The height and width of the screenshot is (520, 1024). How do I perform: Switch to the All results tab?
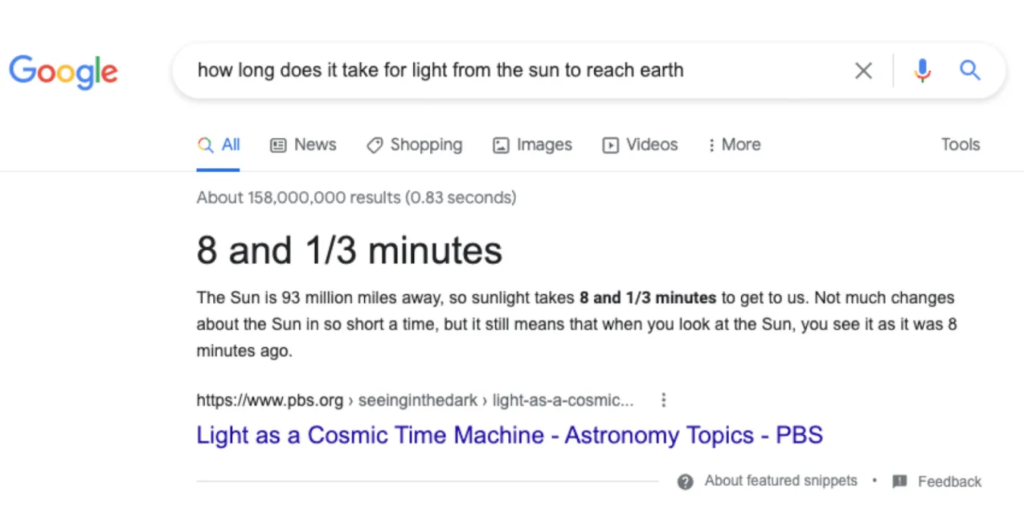point(220,145)
